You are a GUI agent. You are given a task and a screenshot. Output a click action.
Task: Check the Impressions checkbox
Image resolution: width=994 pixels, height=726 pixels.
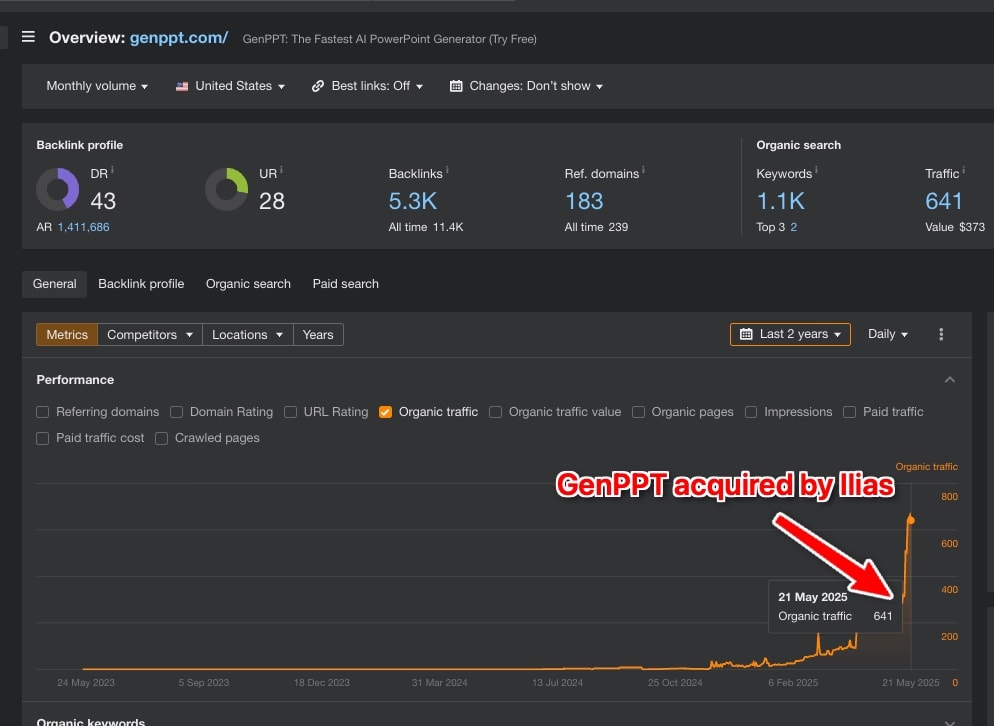click(x=750, y=412)
